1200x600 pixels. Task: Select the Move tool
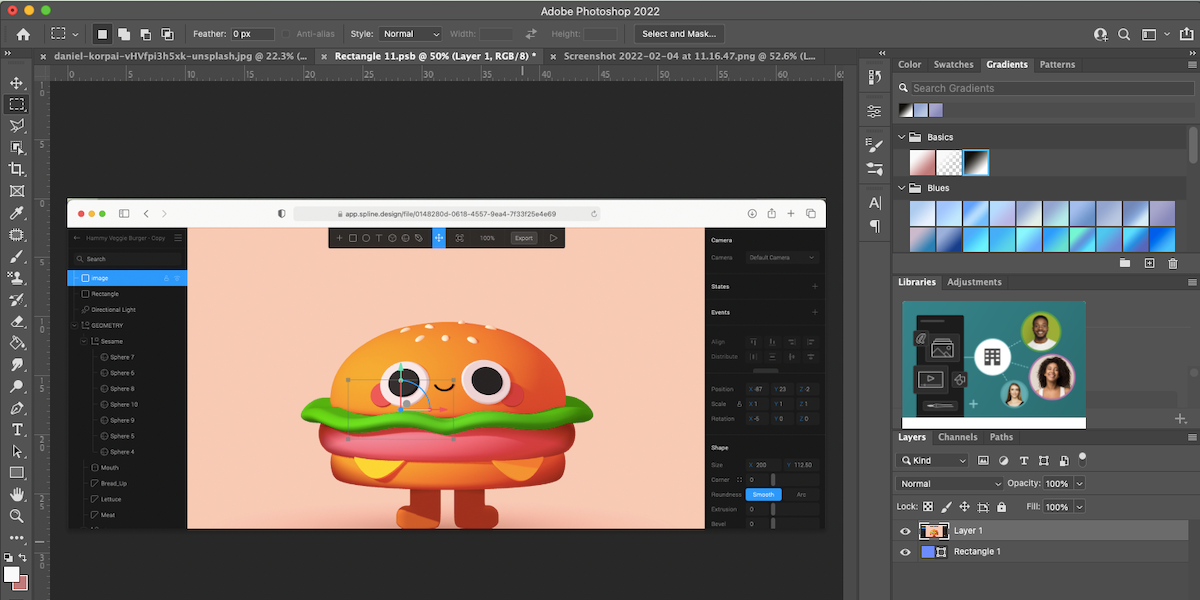[17, 83]
